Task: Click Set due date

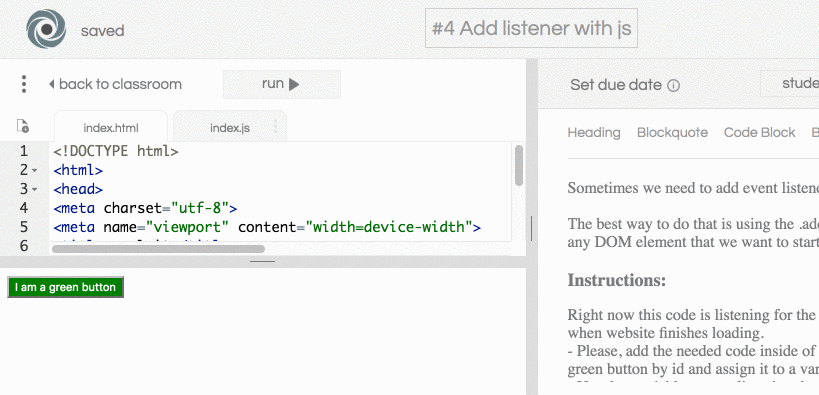Action: (616, 85)
